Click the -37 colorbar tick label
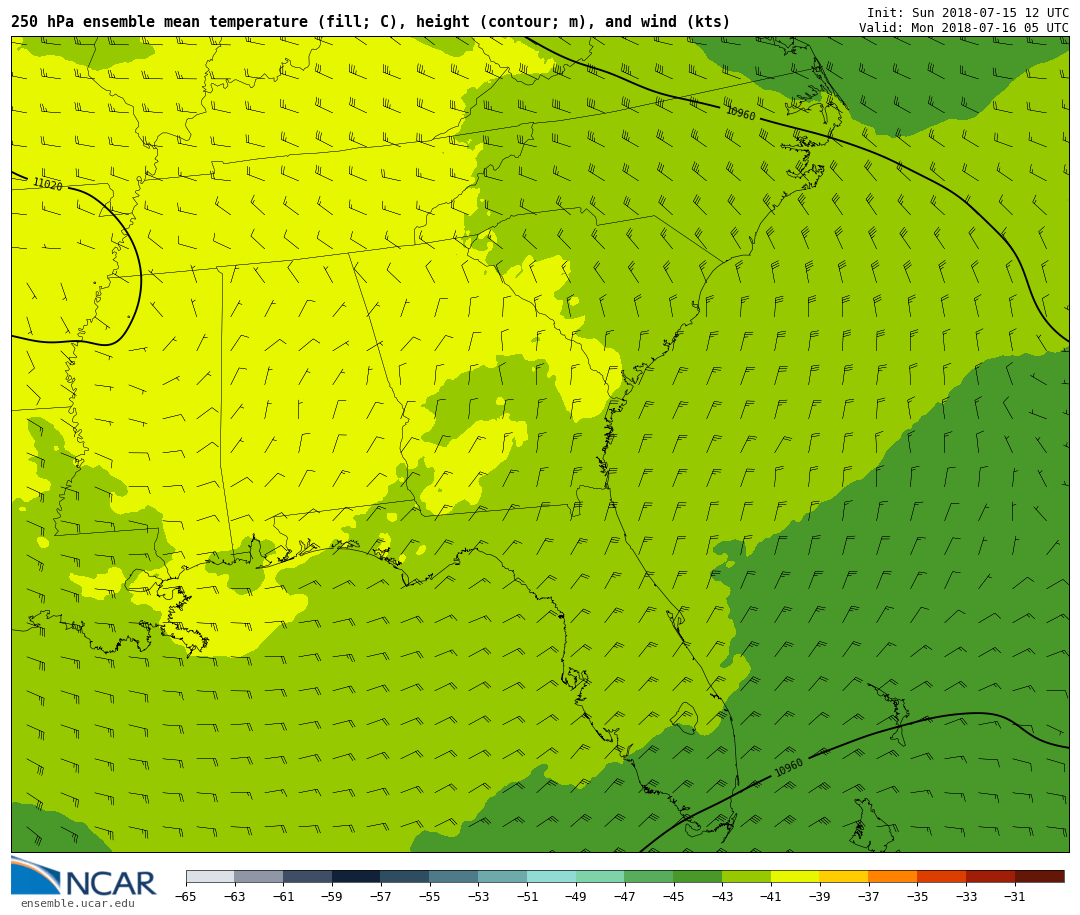 point(869,896)
